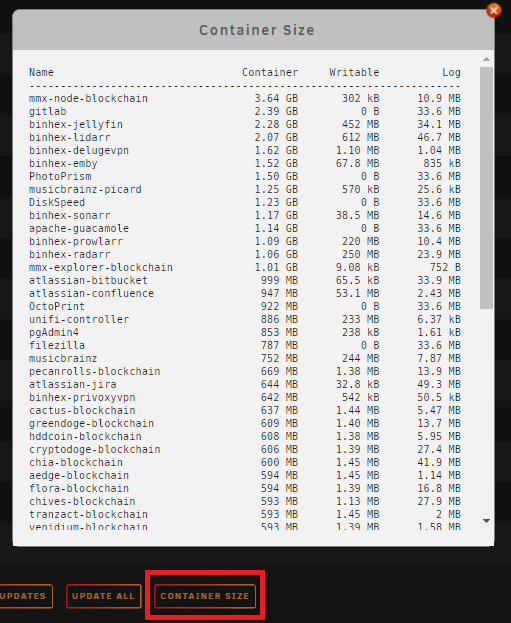The width and height of the screenshot is (511, 623).
Task: Click the 752 B log value
Action: 445,267
